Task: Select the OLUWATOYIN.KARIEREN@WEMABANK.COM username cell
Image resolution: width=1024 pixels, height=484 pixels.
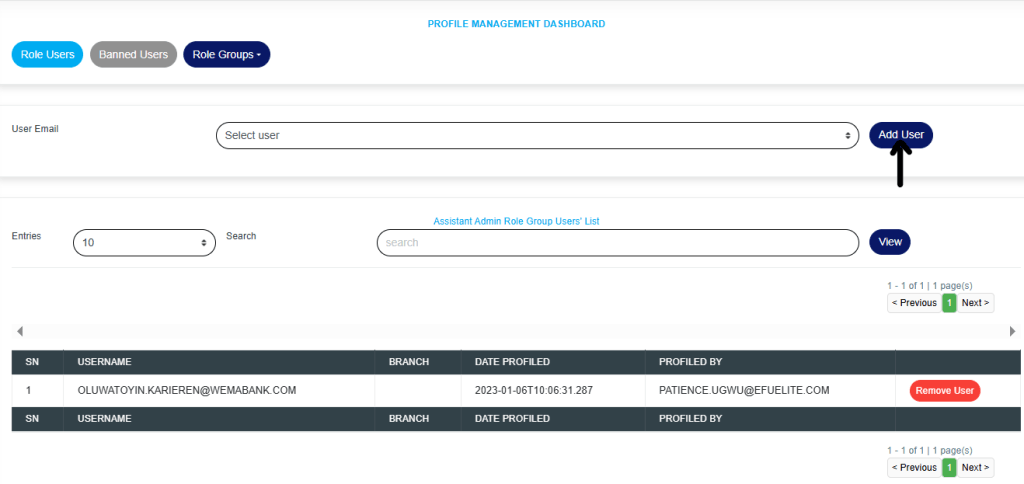Action: click(x=186, y=390)
